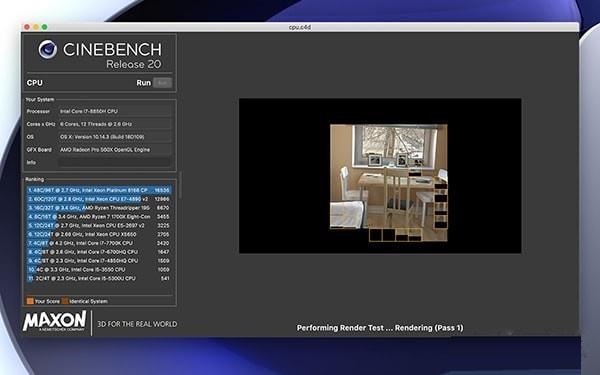Click the Cinebench sphere logo icon

[x=48, y=49]
